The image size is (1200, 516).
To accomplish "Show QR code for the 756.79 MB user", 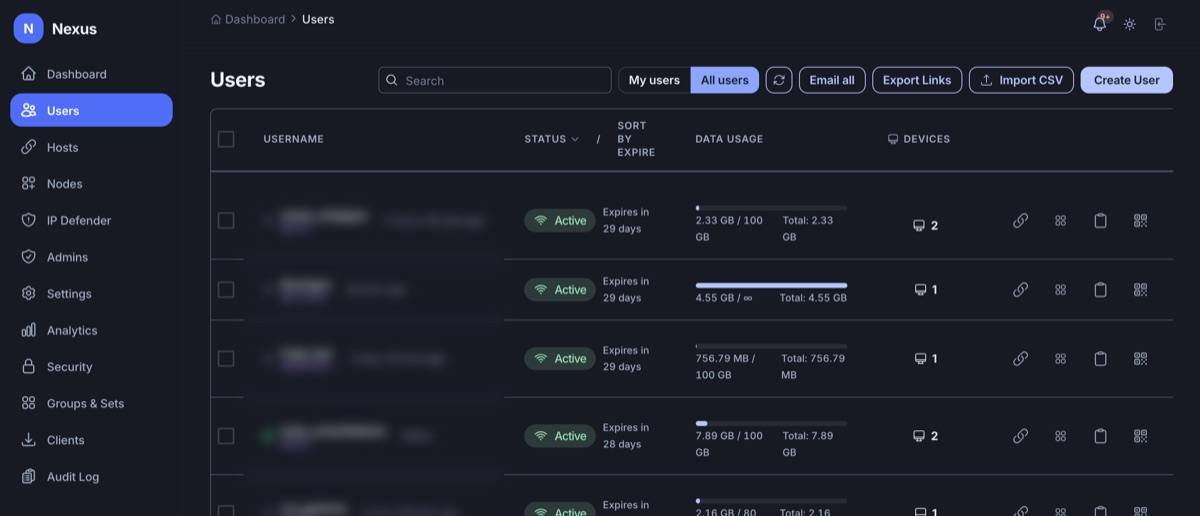I will coord(1140,358).
